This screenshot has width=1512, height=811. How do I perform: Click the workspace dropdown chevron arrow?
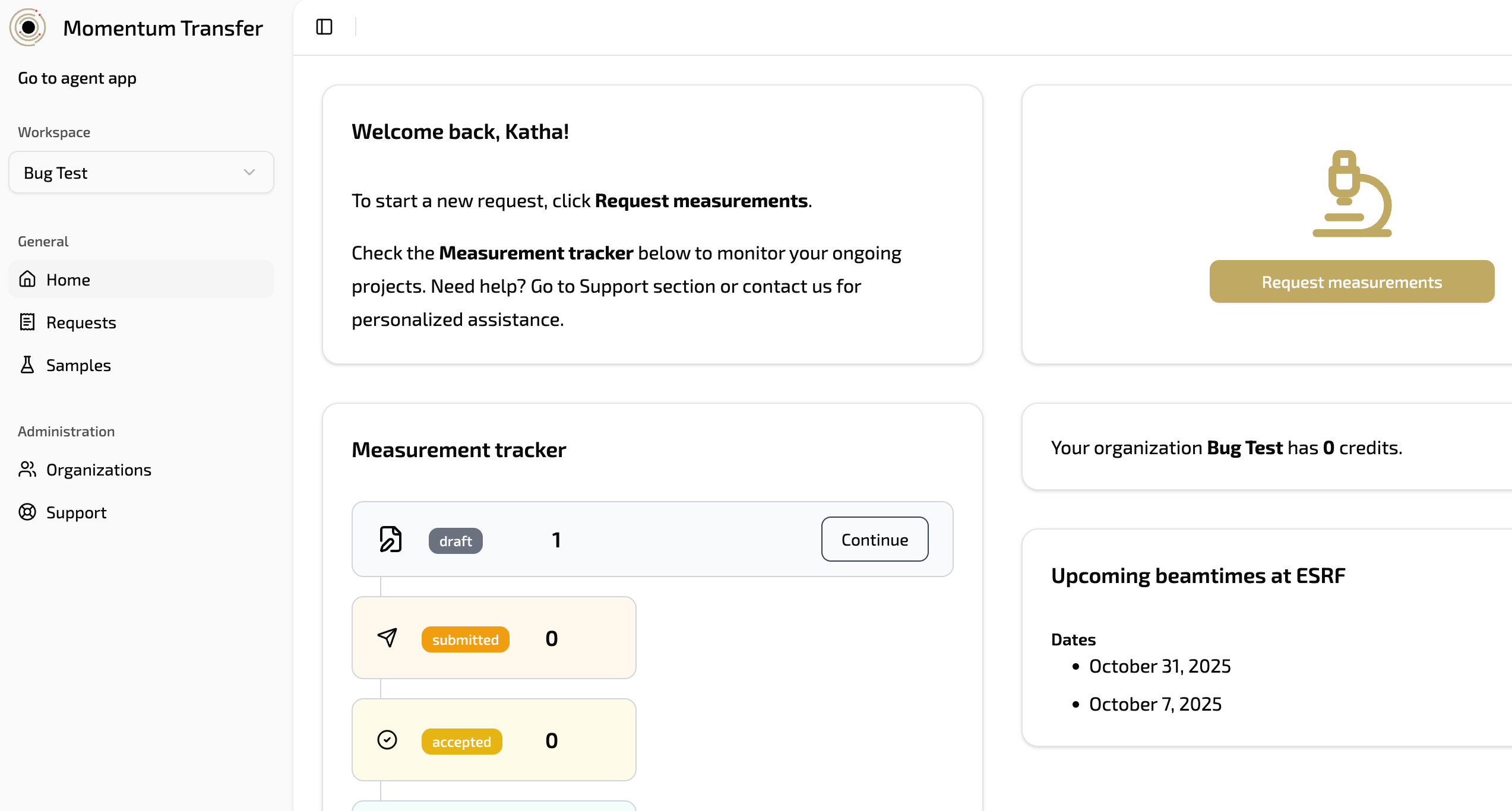[x=249, y=172]
